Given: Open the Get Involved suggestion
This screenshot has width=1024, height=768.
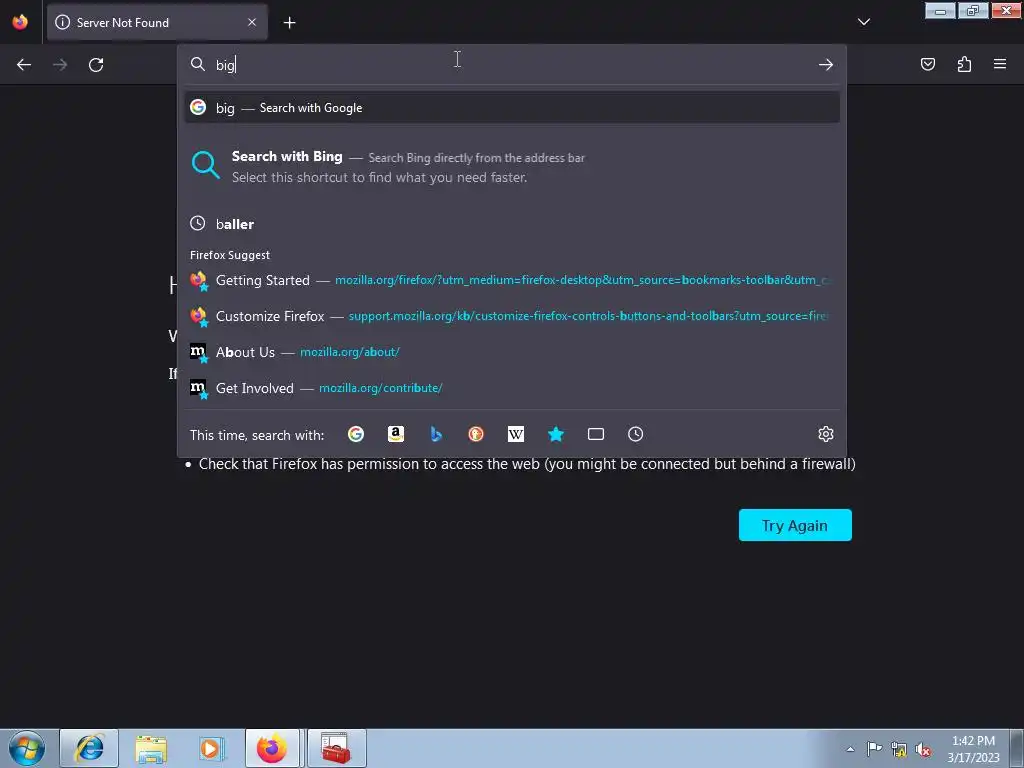Looking at the screenshot, I should (512, 388).
